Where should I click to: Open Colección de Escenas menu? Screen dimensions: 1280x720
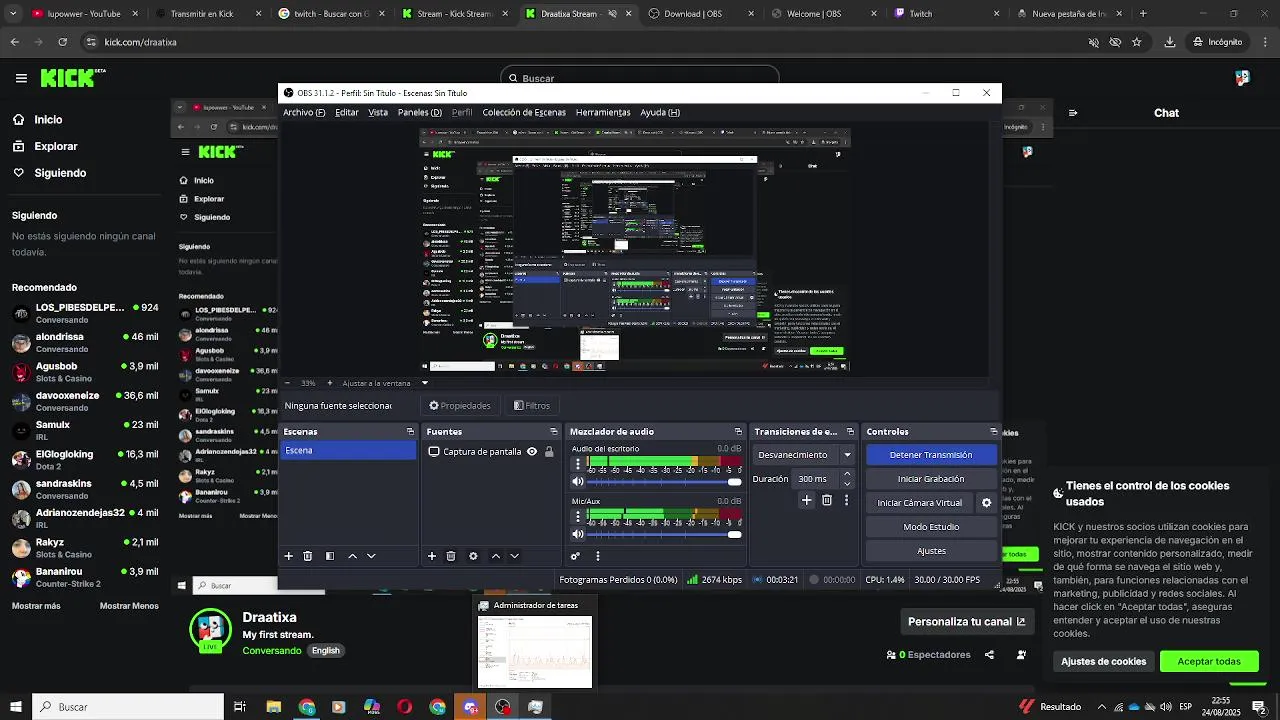click(x=524, y=113)
